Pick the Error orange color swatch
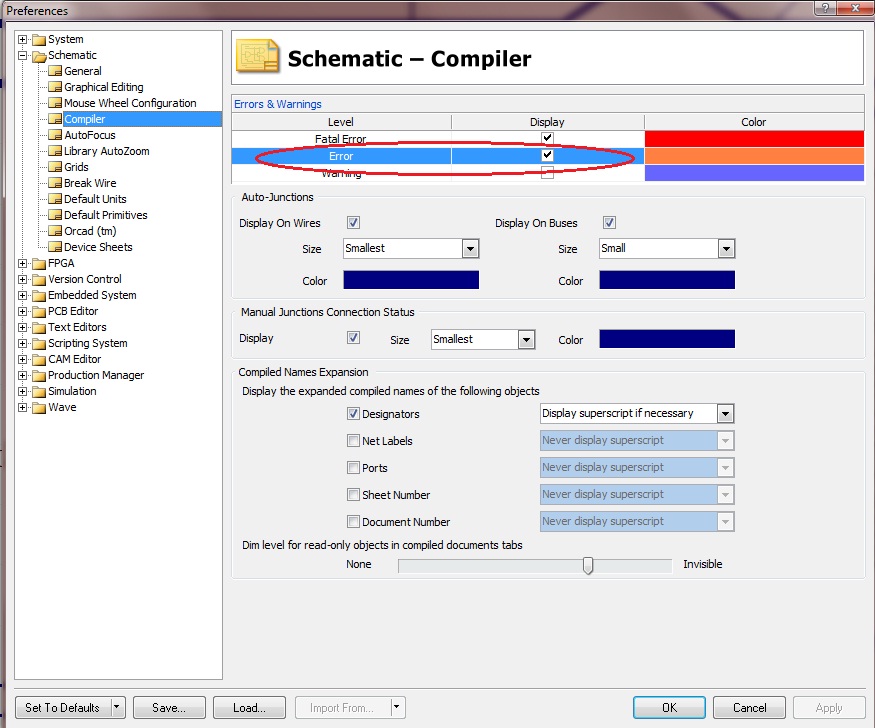875x728 pixels. pos(754,156)
